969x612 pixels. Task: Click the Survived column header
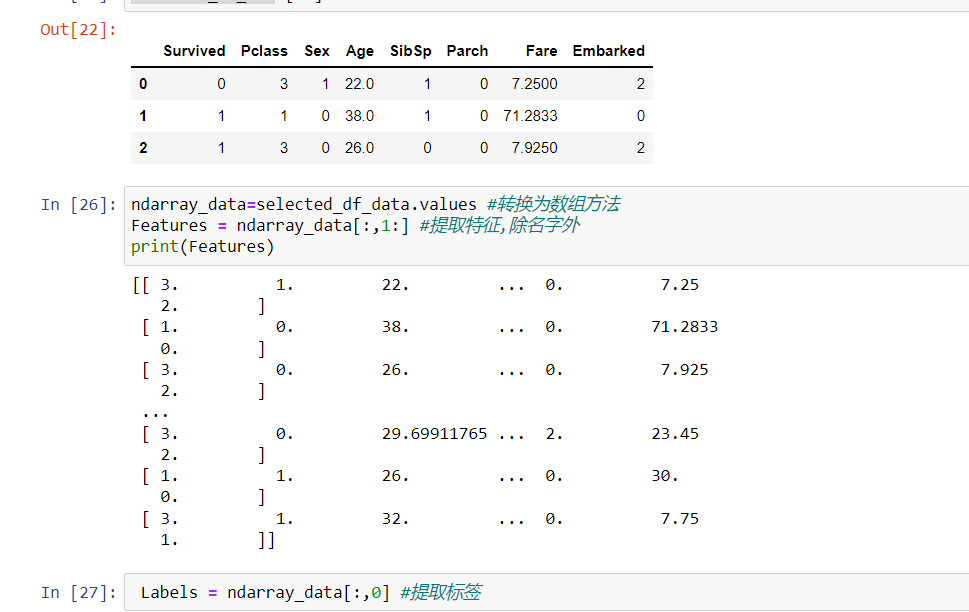(x=194, y=51)
